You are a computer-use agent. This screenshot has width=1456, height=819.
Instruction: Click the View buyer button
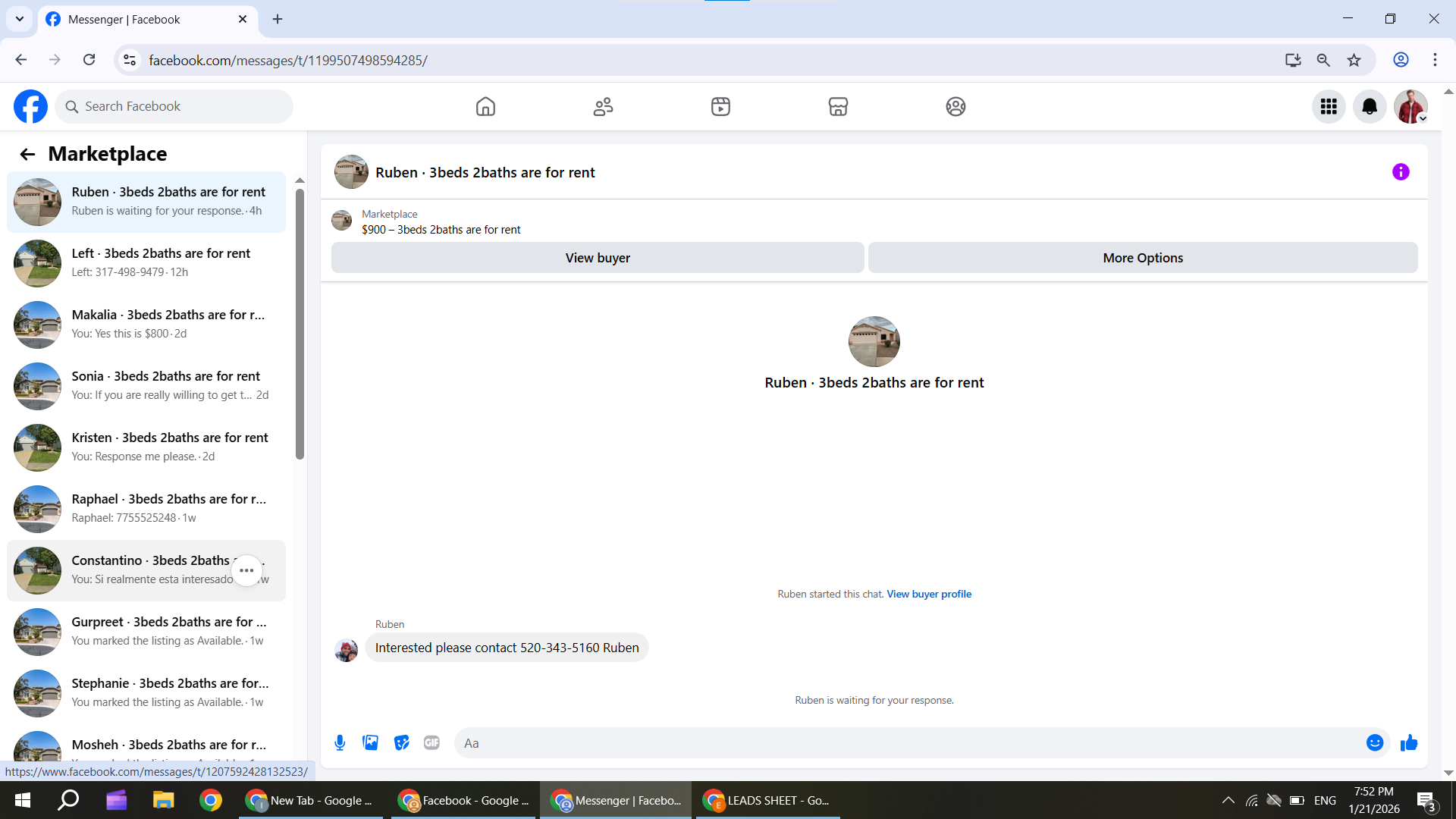pyautogui.click(x=597, y=258)
